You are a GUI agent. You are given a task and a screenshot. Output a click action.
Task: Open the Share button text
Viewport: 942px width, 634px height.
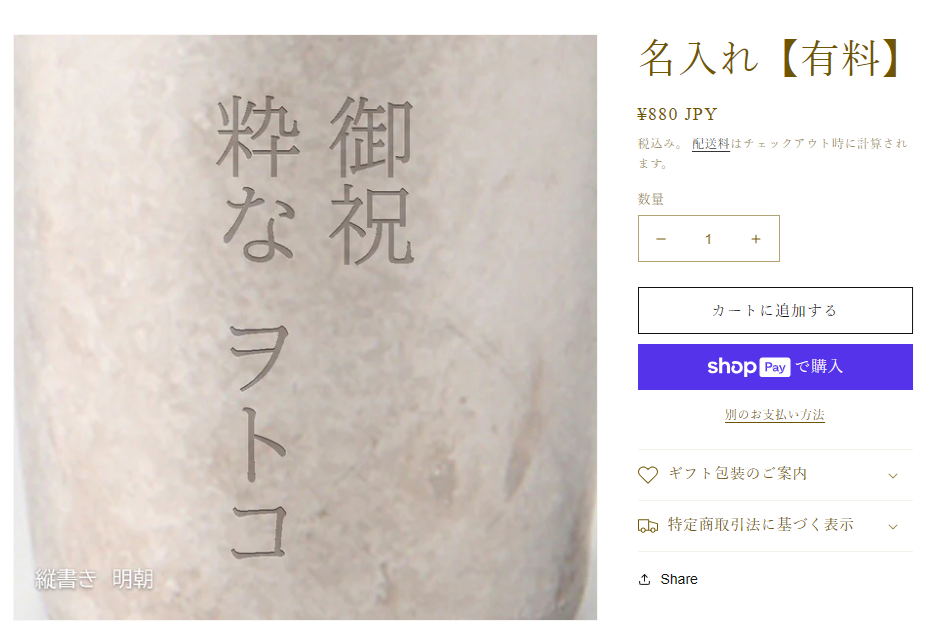(x=679, y=579)
